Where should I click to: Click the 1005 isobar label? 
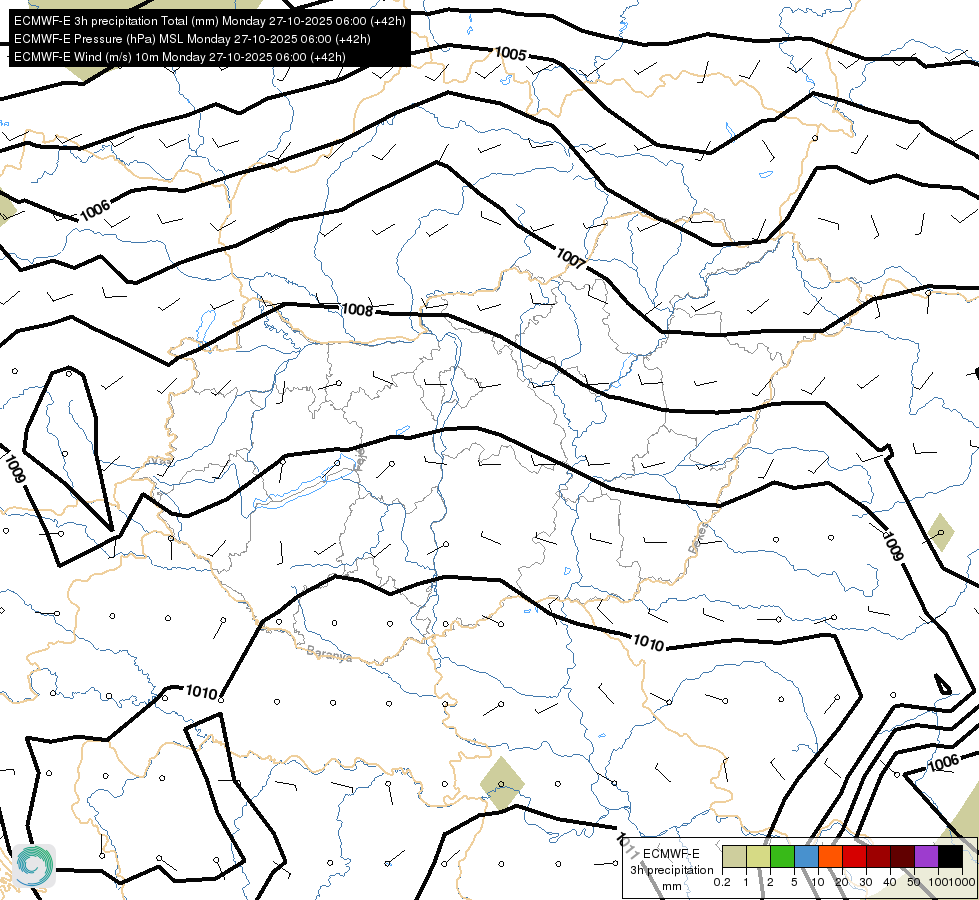point(511,54)
